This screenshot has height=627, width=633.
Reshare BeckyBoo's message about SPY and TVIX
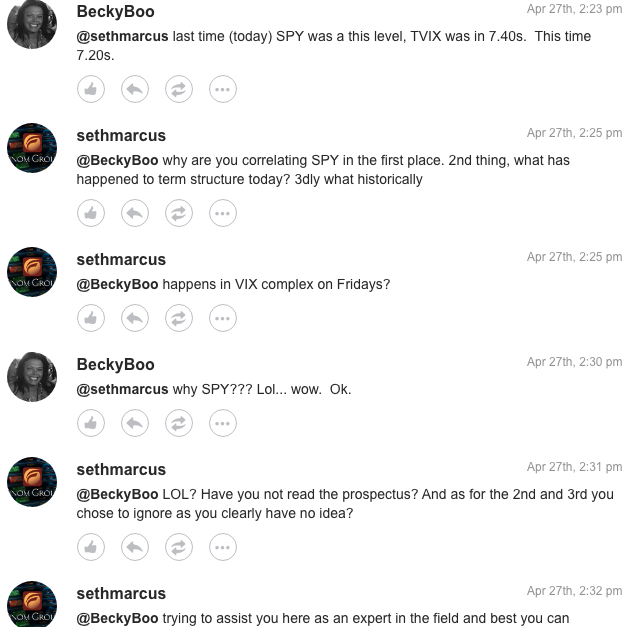(x=179, y=89)
